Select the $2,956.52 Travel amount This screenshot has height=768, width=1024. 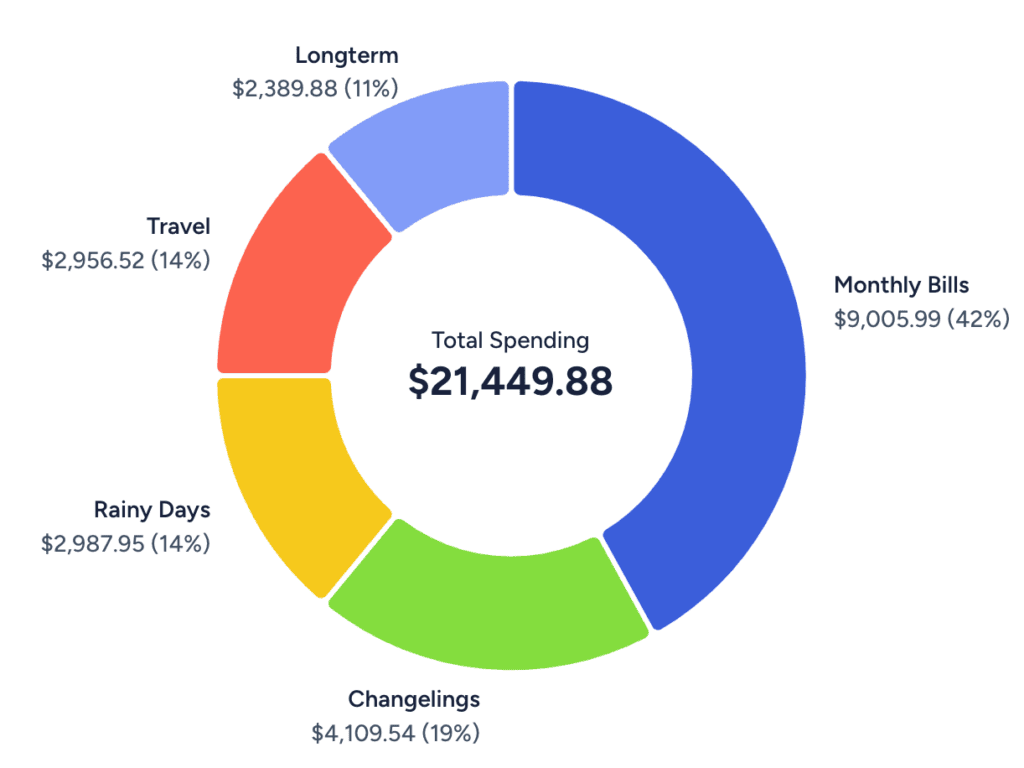(x=92, y=260)
